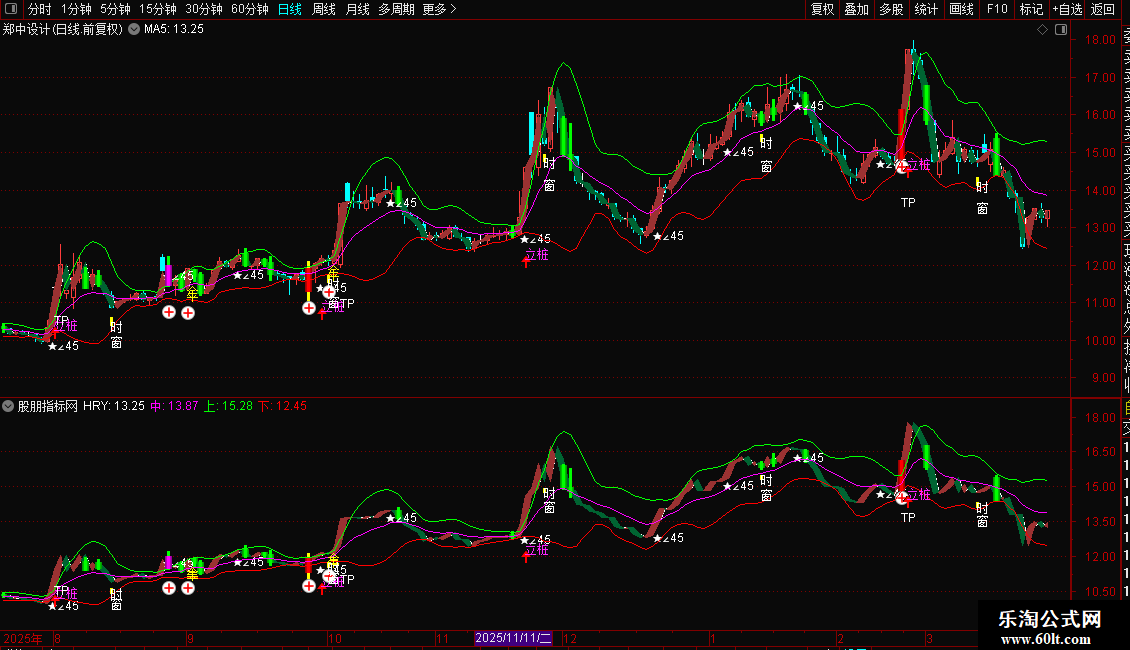This screenshot has height=650, width=1130.
Task: Open dropdown next to 郑中设计 title
Action: tap(134, 30)
